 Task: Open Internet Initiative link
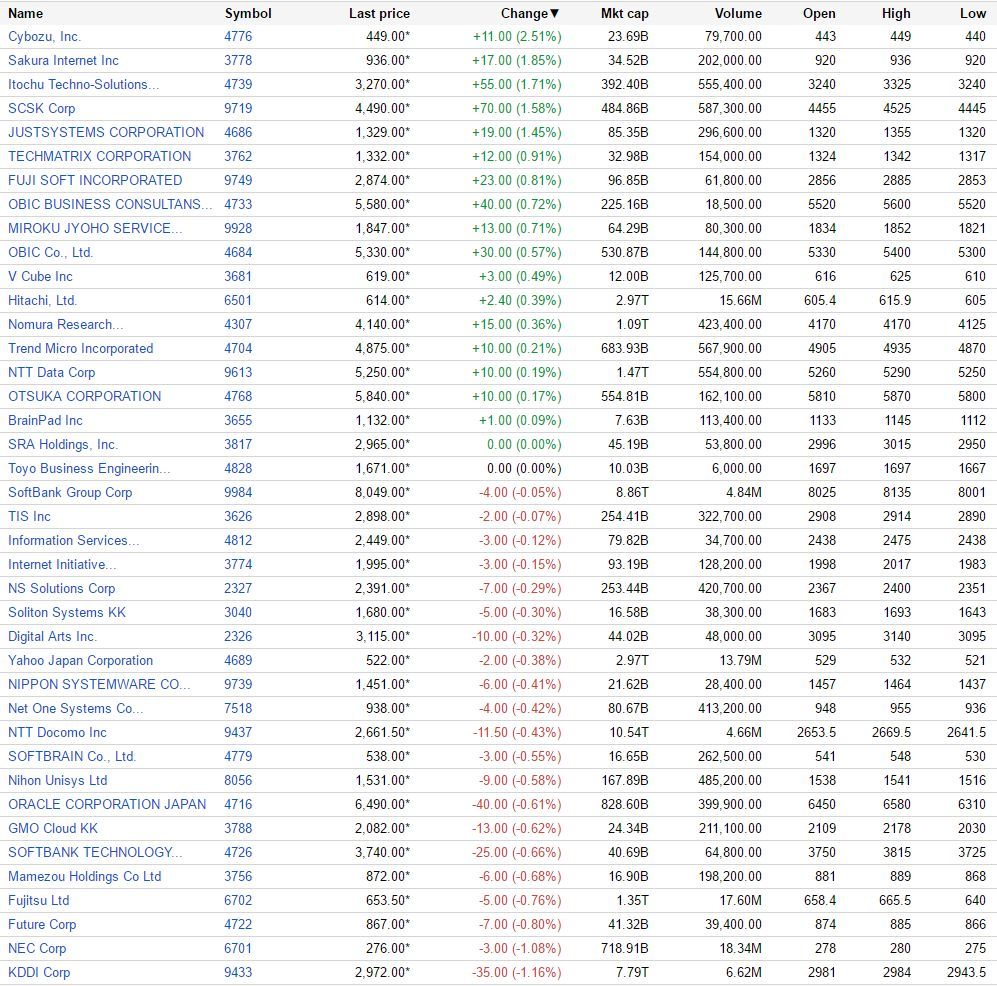(x=62, y=565)
